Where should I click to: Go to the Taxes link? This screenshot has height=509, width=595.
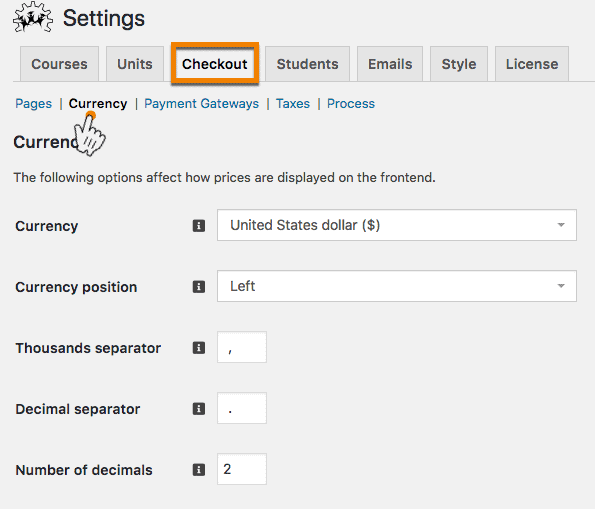point(293,104)
